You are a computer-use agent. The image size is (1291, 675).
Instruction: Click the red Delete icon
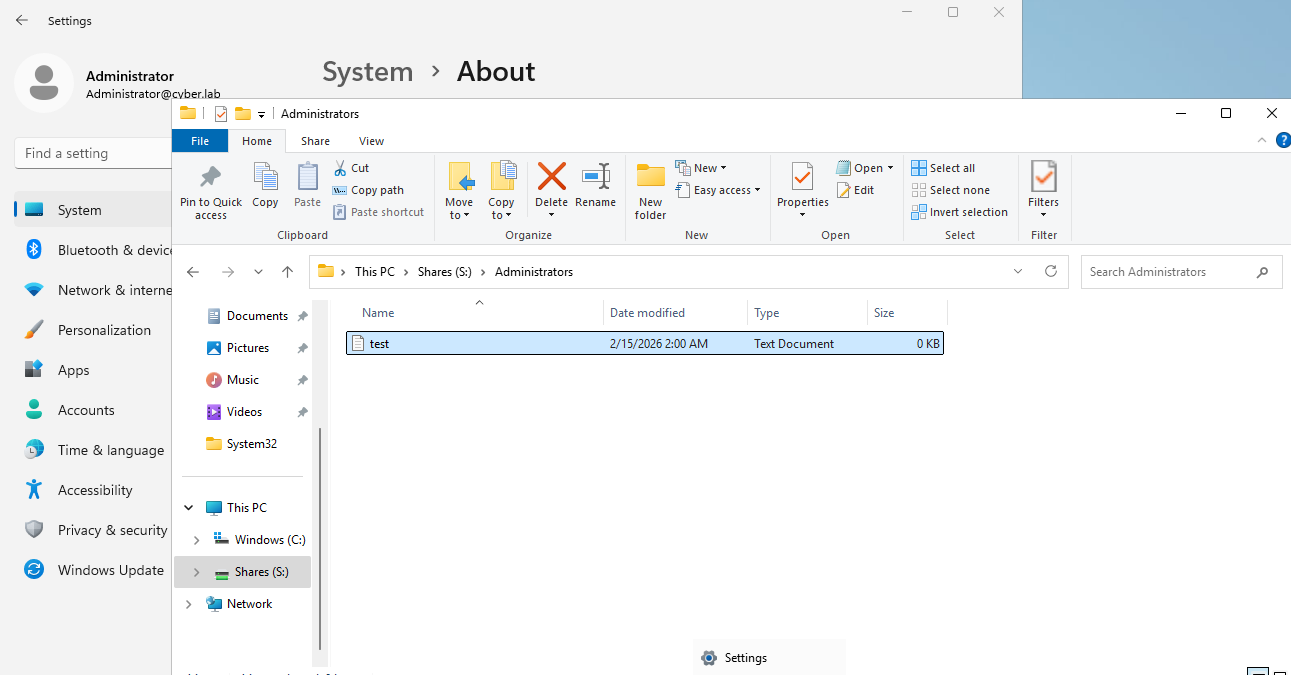[x=551, y=178]
